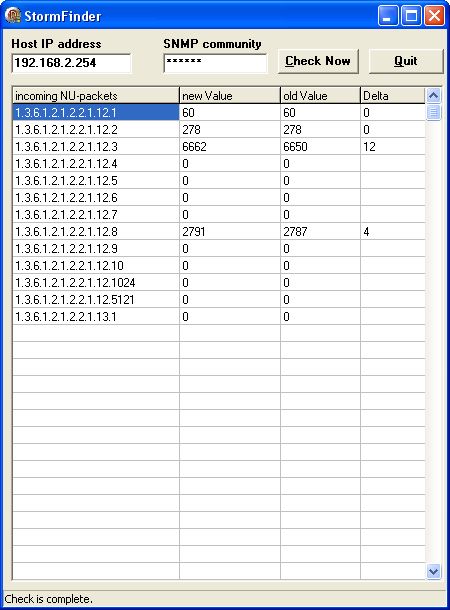The width and height of the screenshot is (450, 610).
Task: Select row 1.3.6.1.2.1.2.2.1.12.1024
Action: point(219,282)
